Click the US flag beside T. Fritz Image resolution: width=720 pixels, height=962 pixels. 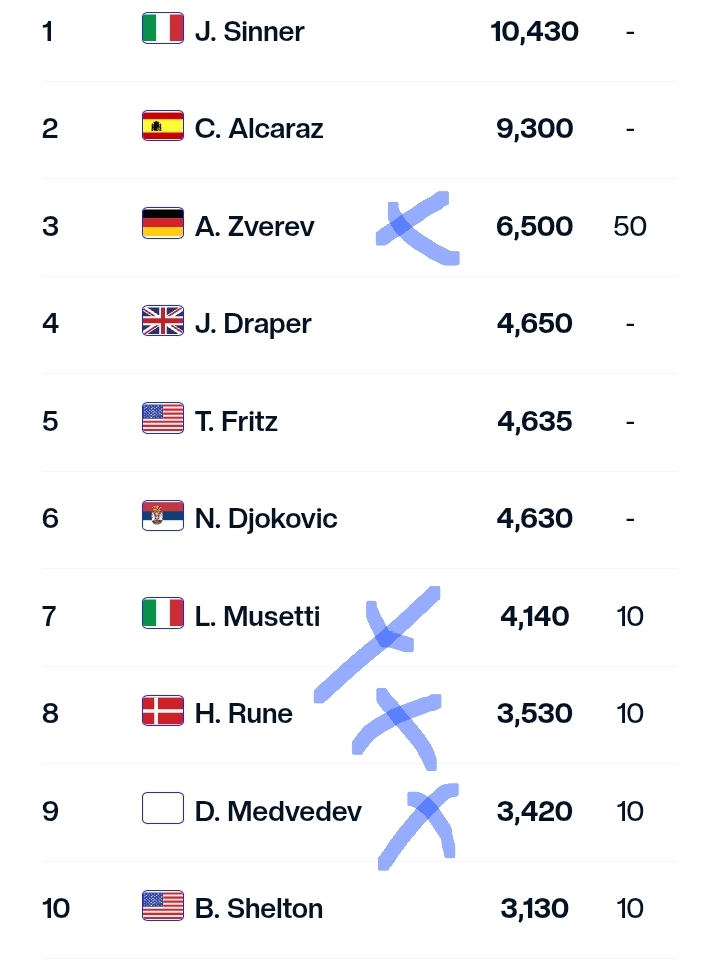[x=163, y=418]
